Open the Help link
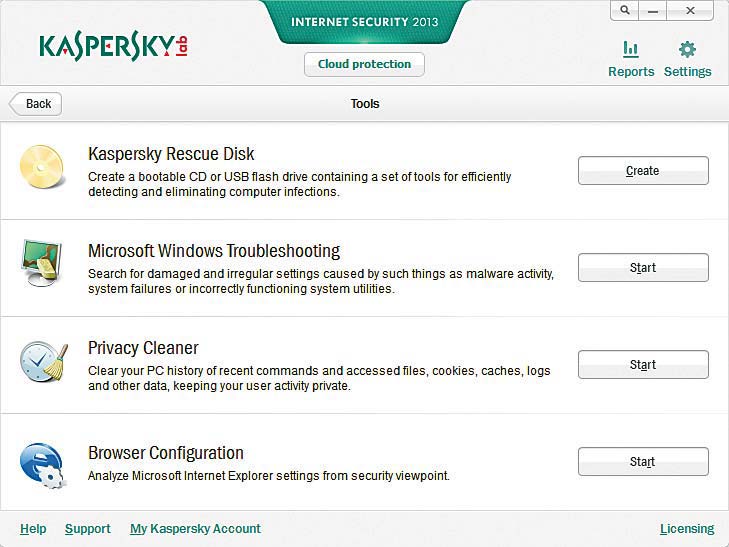729x547 pixels. pos(33,529)
